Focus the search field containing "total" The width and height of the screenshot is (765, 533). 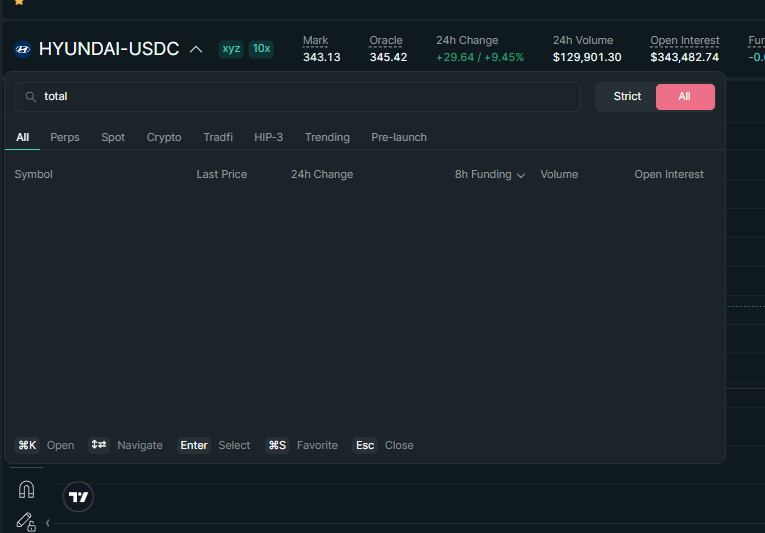297,97
